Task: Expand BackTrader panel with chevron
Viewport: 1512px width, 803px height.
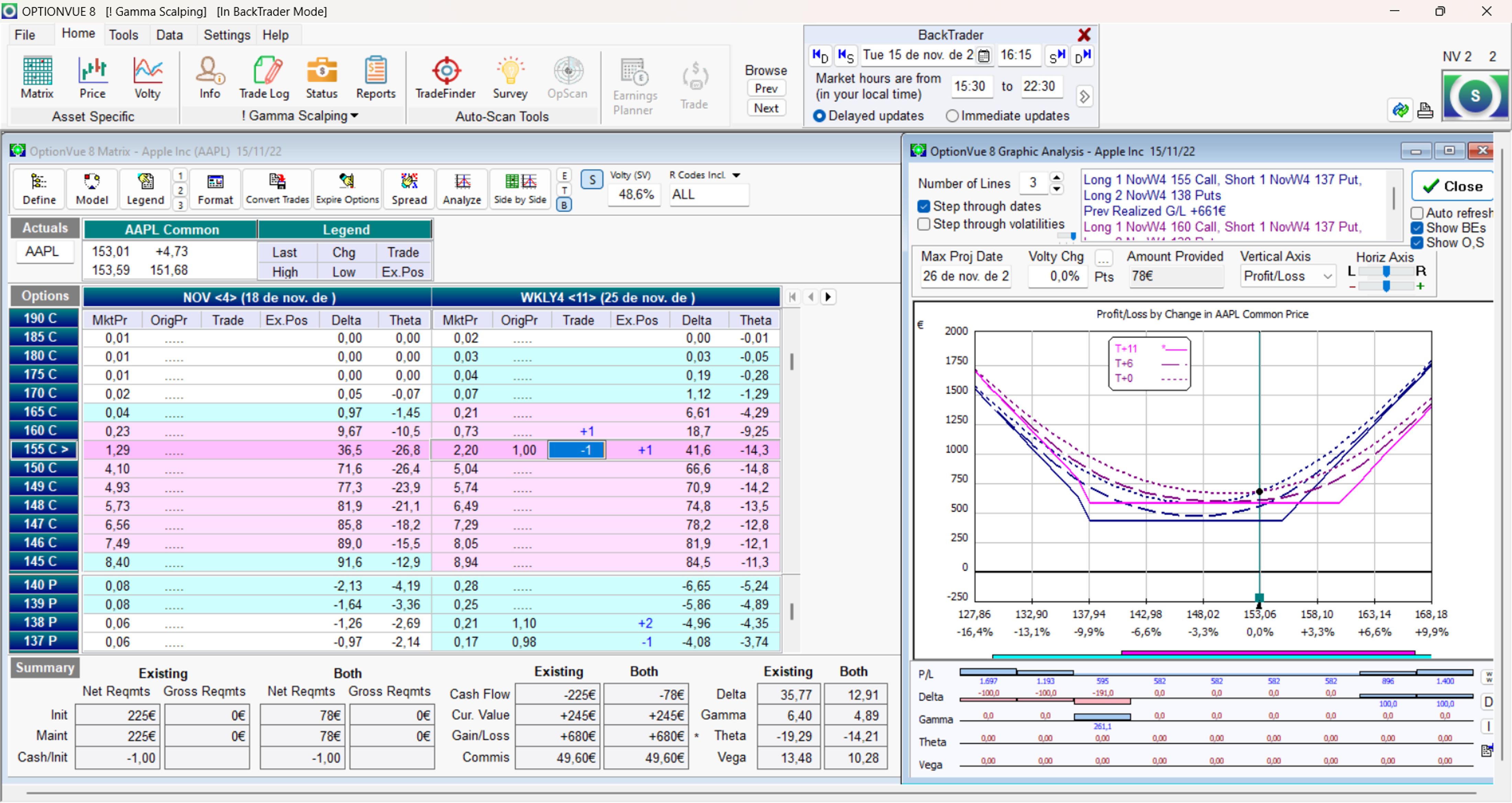Action: (1084, 96)
